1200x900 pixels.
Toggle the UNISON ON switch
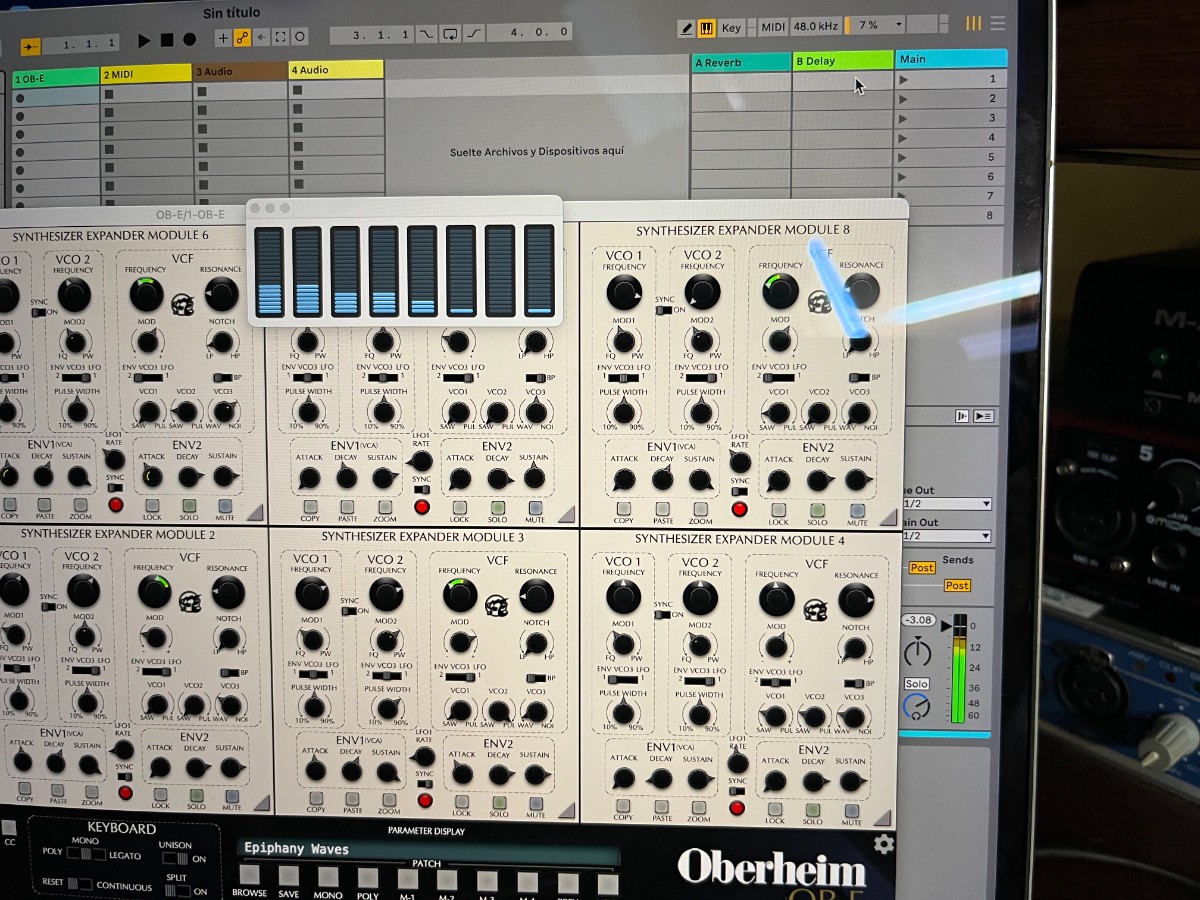pyautogui.click(x=175, y=859)
